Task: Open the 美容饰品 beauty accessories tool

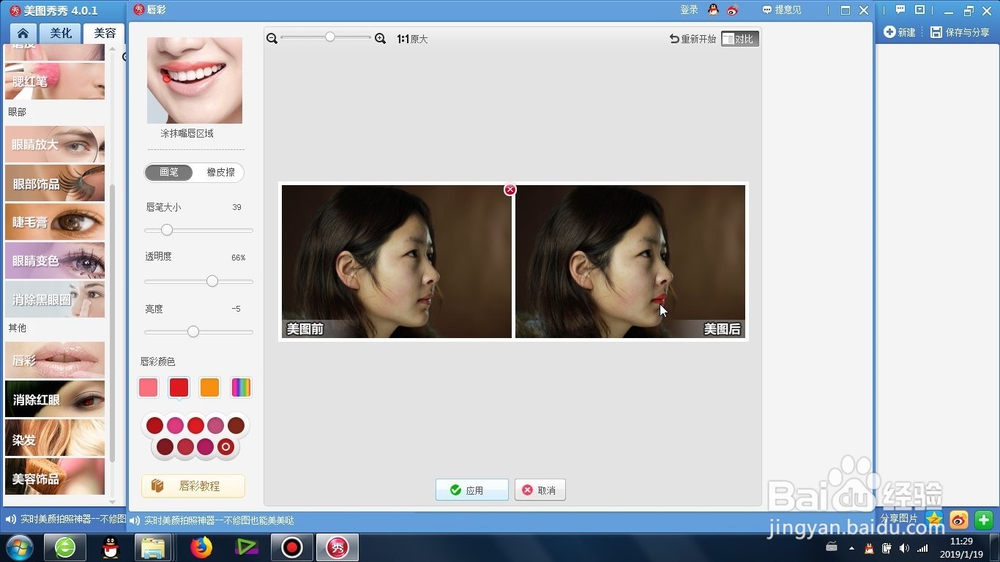Action: (55, 477)
